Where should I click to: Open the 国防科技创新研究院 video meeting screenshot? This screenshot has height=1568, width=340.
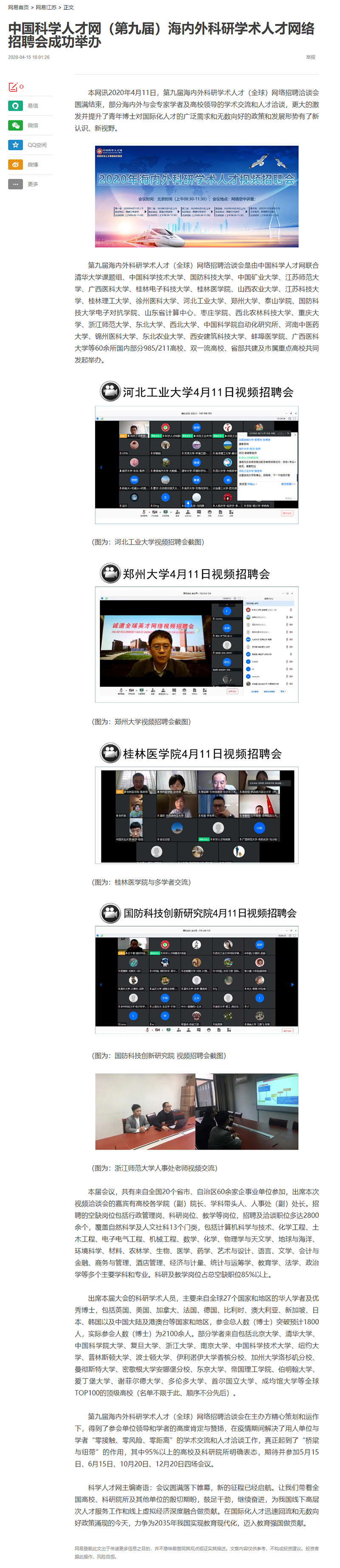coord(197,980)
